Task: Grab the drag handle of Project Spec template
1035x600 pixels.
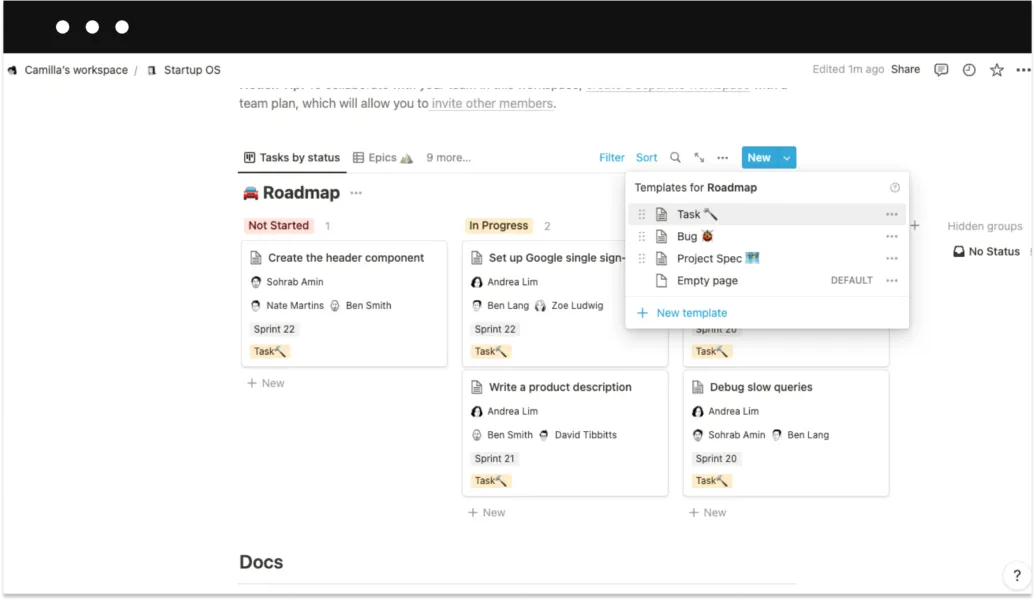Action: pos(642,259)
